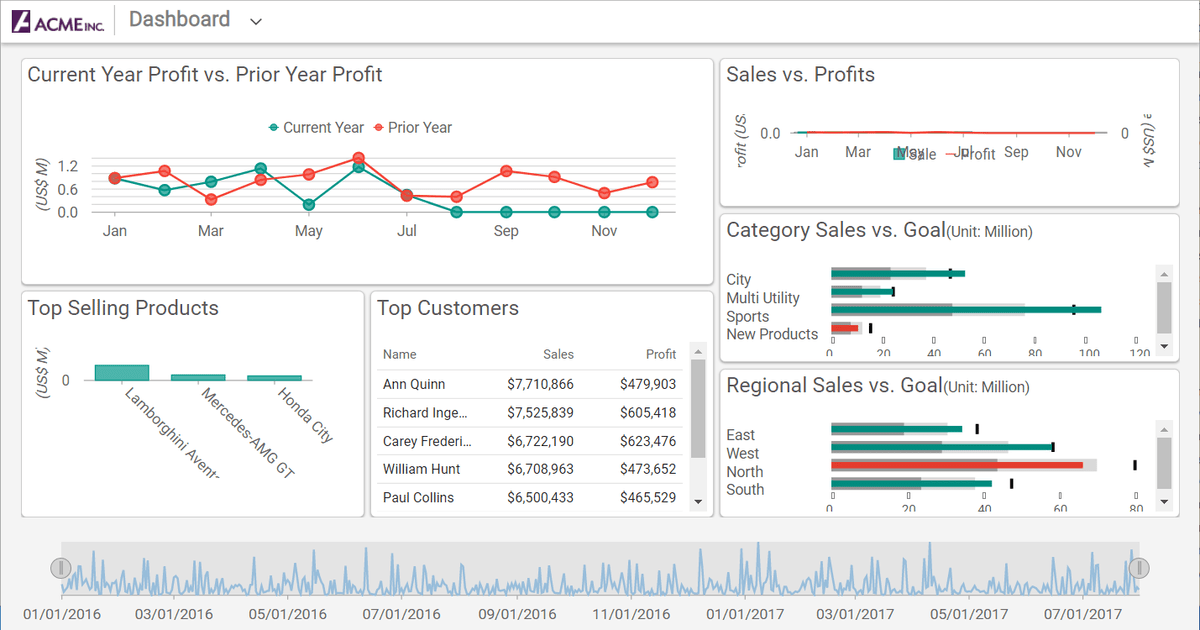Toggle Prior Year legend series
Viewport: 1200px width, 630px height.
tap(412, 128)
